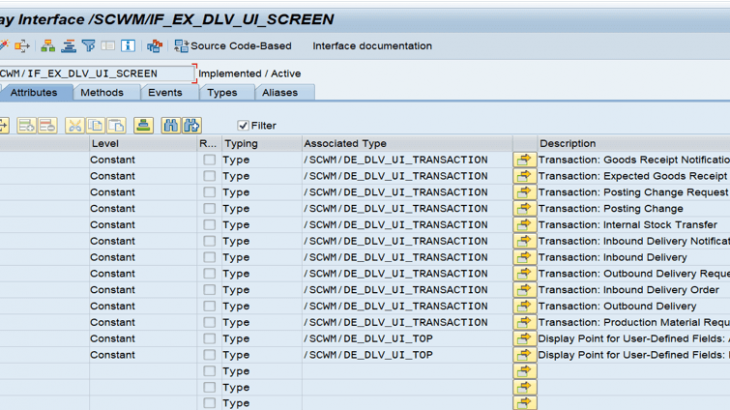This screenshot has width=730, height=410.
Task: Switch to Source Code-Based view
Action: click(233, 46)
